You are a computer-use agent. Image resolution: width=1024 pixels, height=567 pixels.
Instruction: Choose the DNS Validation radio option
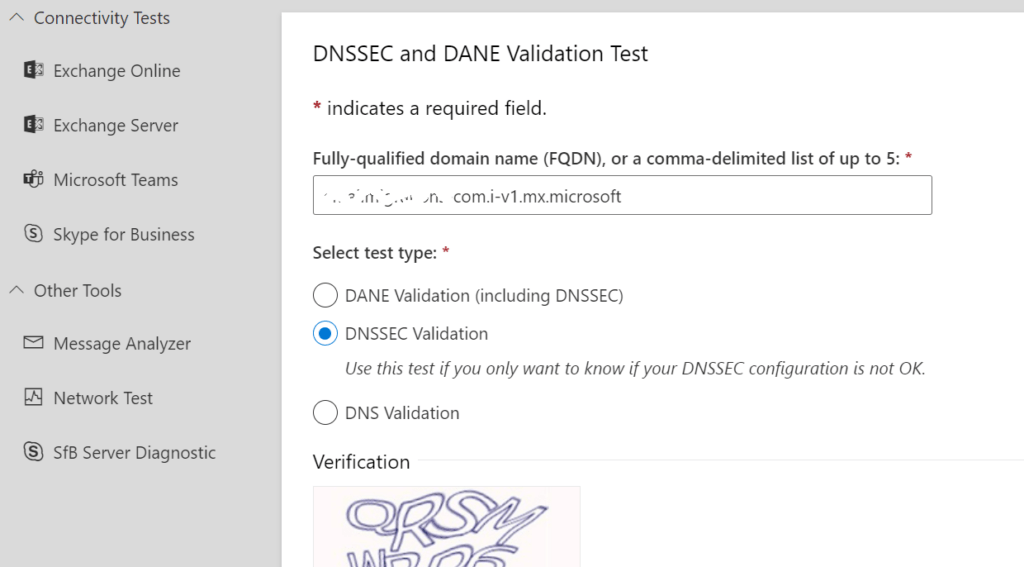[x=325, y=413]
